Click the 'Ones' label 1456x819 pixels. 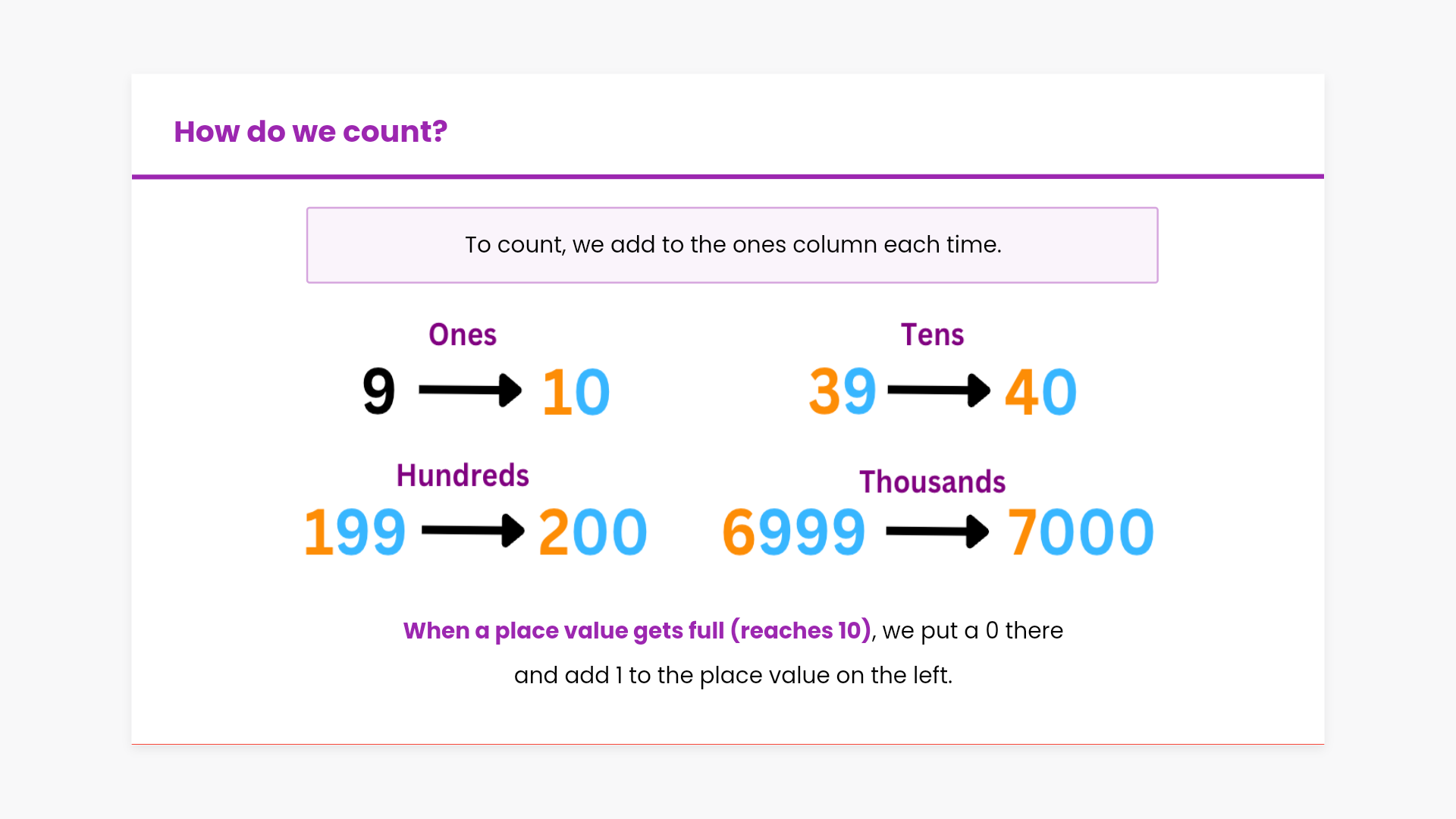(463, 335)
